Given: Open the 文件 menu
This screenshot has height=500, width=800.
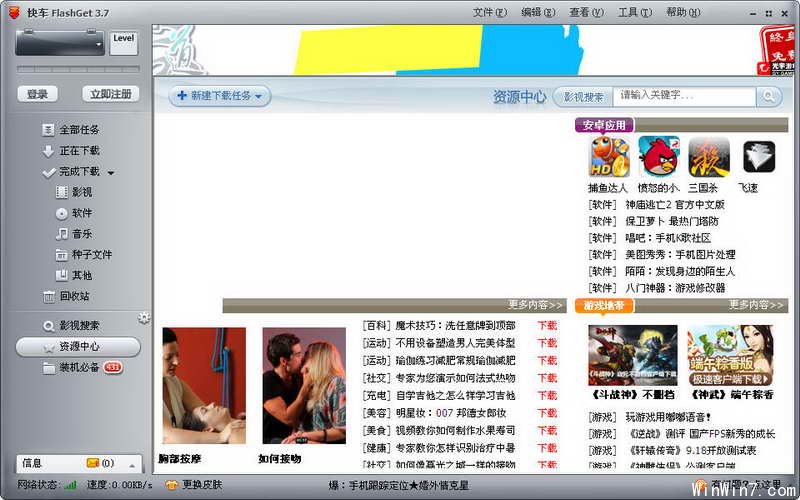Looking at the screenshot, I should (488, 12).
